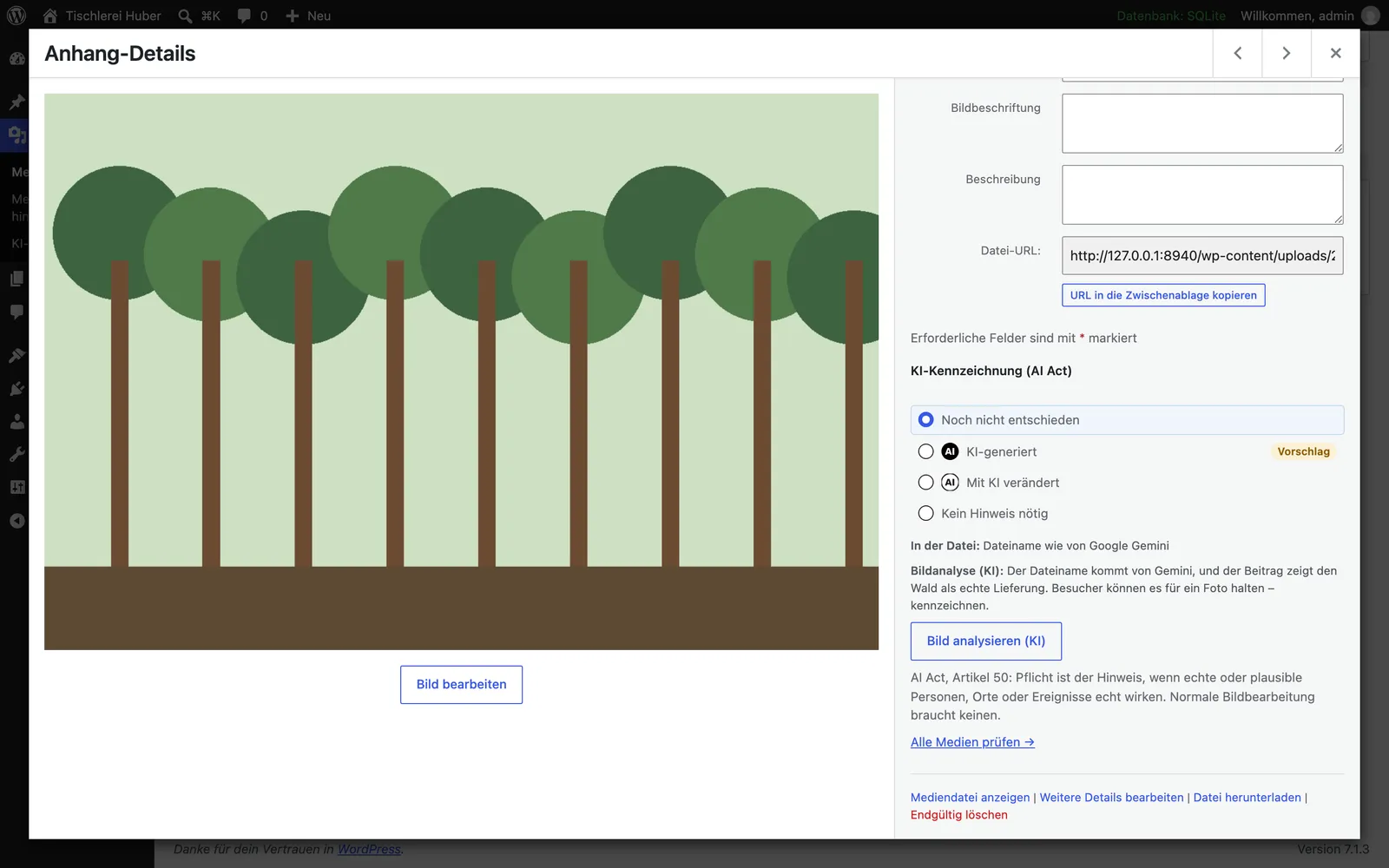Open the WordPress logo menu
The image size is (1389, 868).
tap(16, 16)
